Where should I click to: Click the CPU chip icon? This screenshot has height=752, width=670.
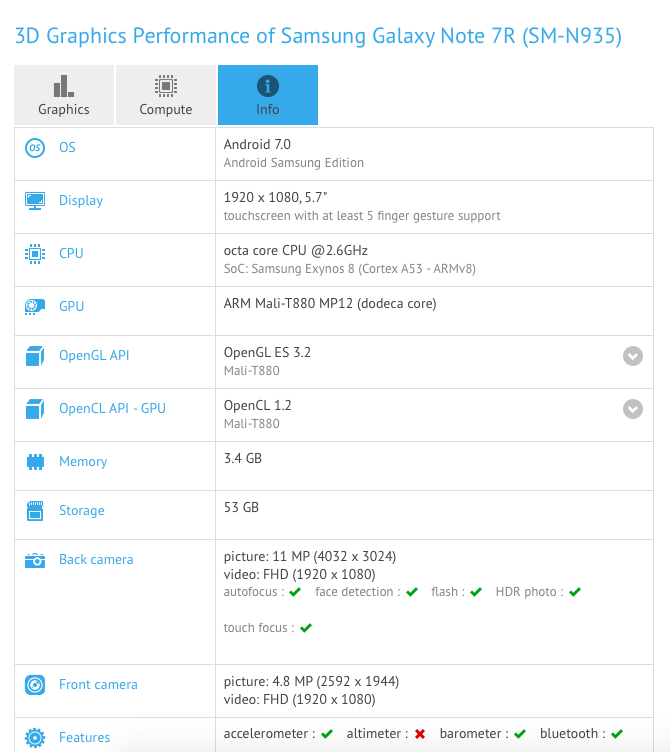(x=35, y=254)
